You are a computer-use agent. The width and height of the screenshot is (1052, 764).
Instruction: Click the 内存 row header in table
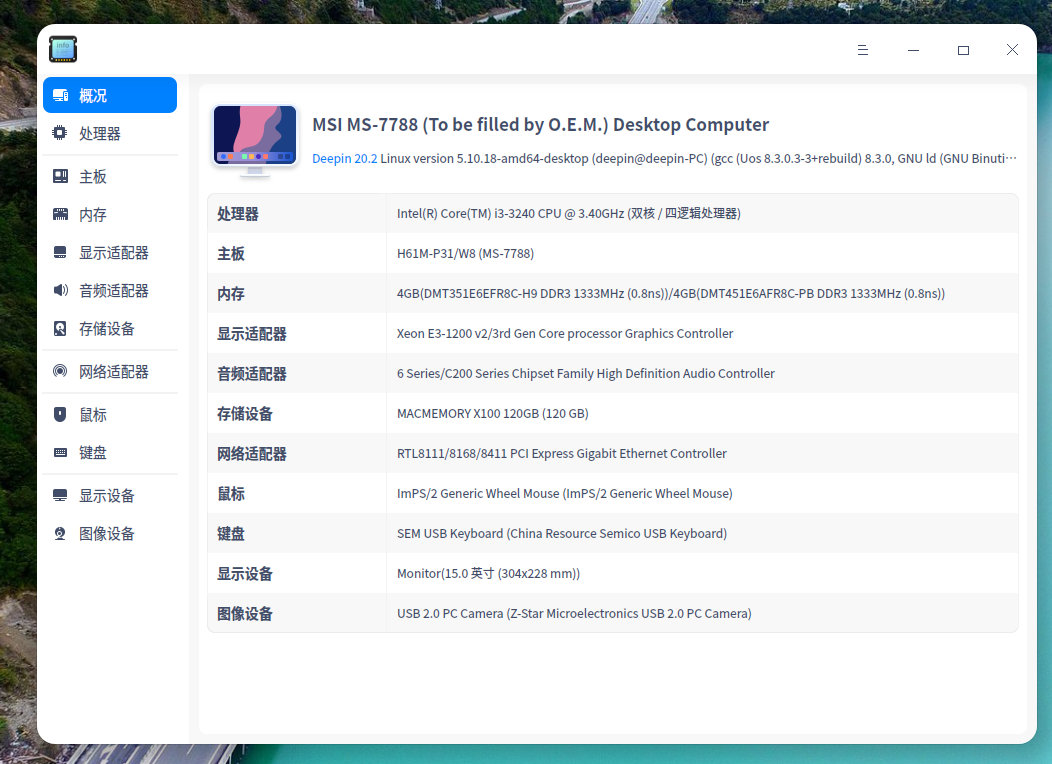[x=231, y=294]
